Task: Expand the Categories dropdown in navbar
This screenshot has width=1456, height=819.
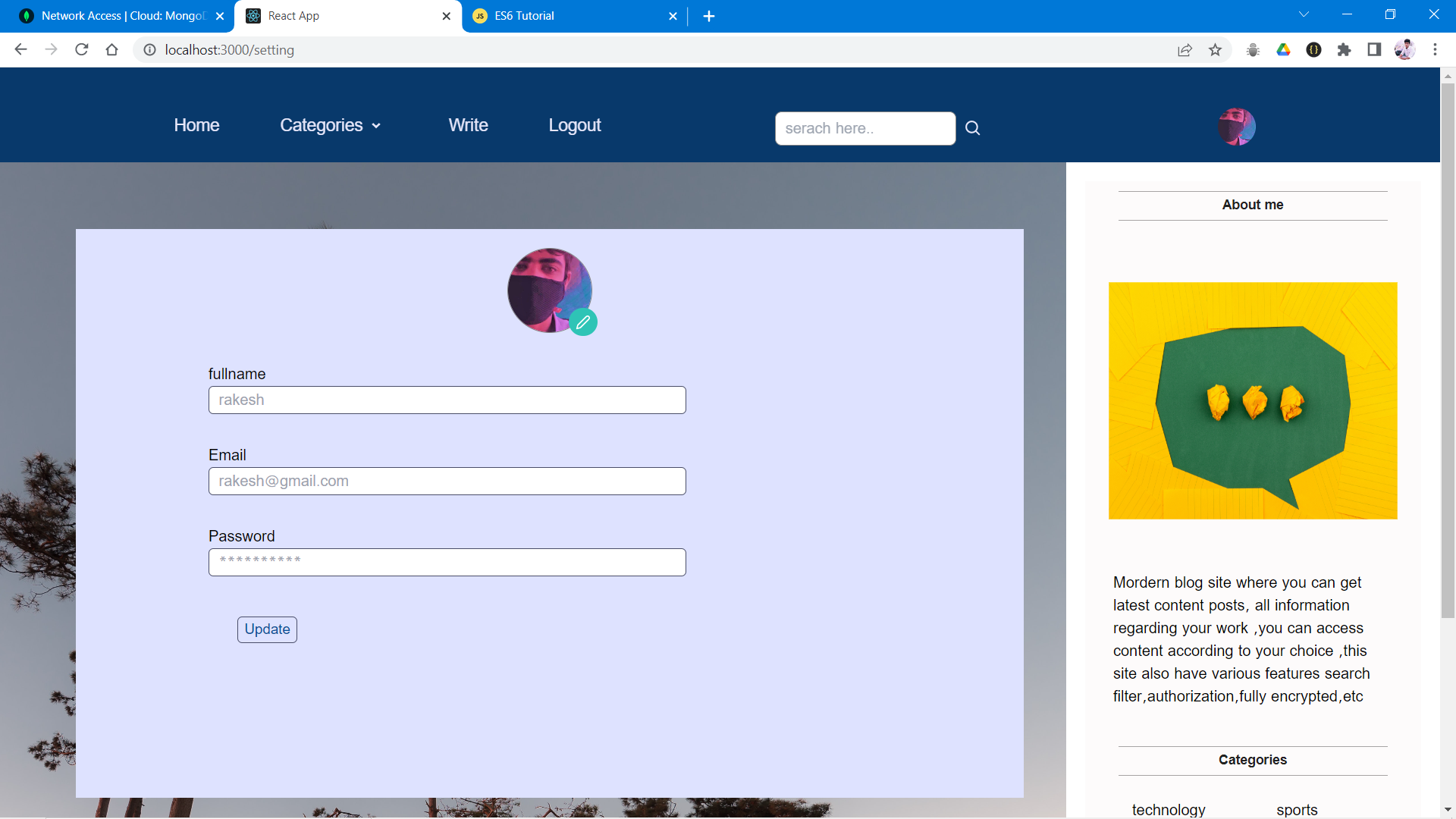Action: point(330,126)
